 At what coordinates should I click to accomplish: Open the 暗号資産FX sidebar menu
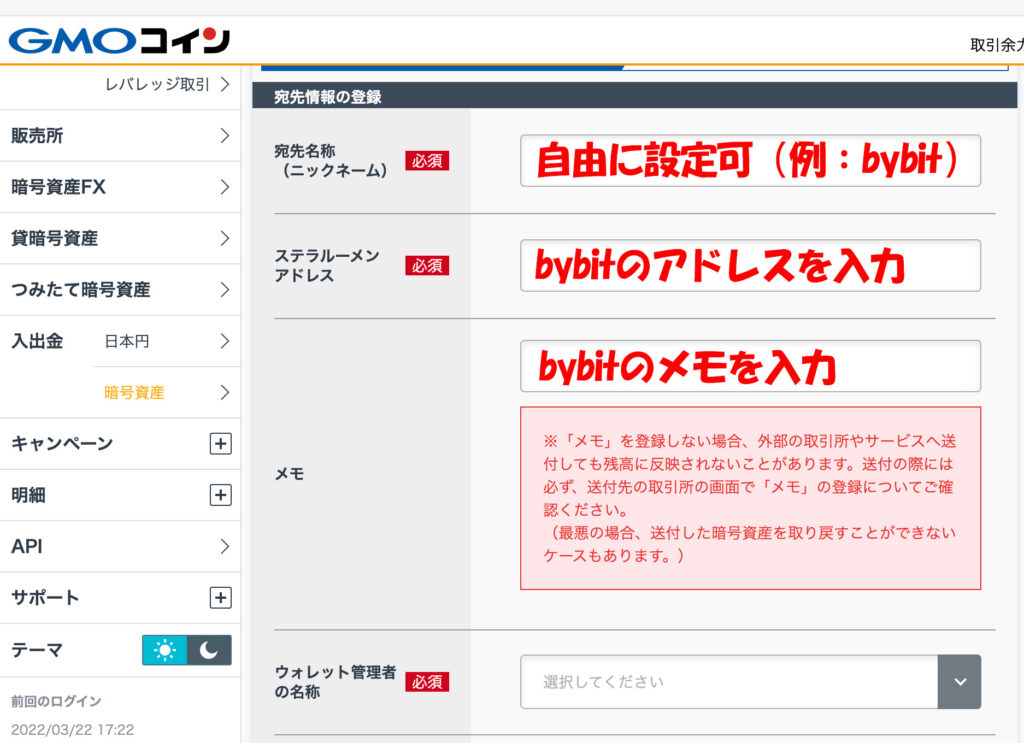(120, 187)
